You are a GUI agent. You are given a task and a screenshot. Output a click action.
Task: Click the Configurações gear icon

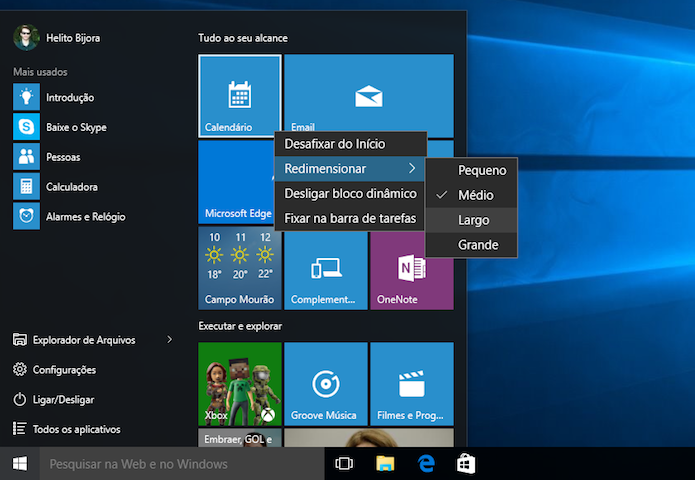coord(20,369)
